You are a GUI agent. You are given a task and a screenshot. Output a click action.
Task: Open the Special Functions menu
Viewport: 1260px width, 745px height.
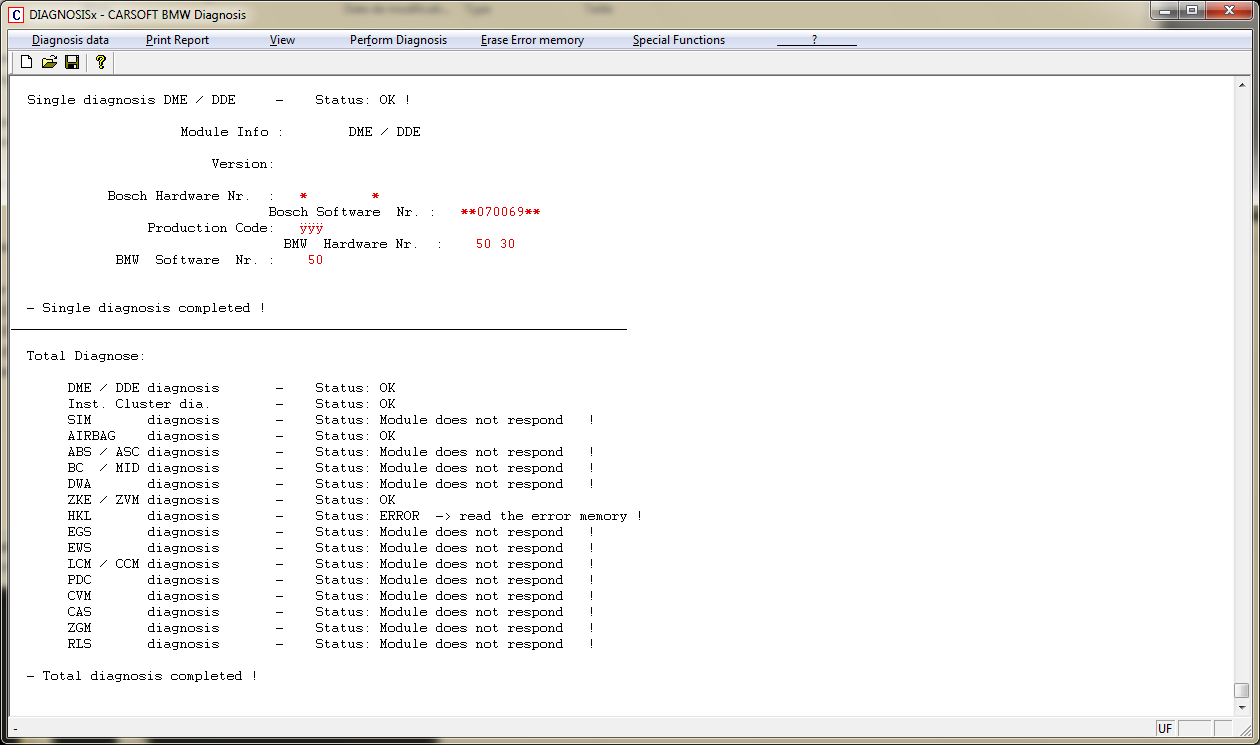coord(679,40)
